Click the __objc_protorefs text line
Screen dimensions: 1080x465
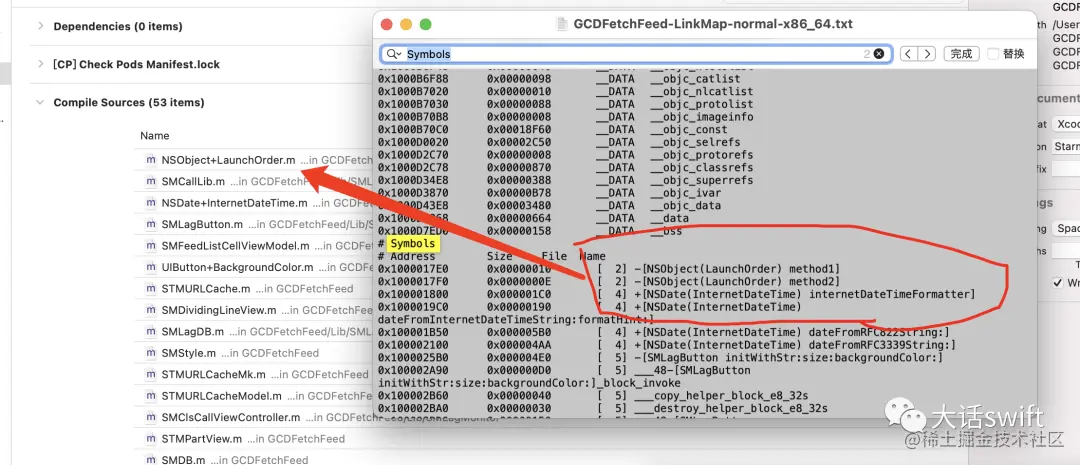(565, 154)
